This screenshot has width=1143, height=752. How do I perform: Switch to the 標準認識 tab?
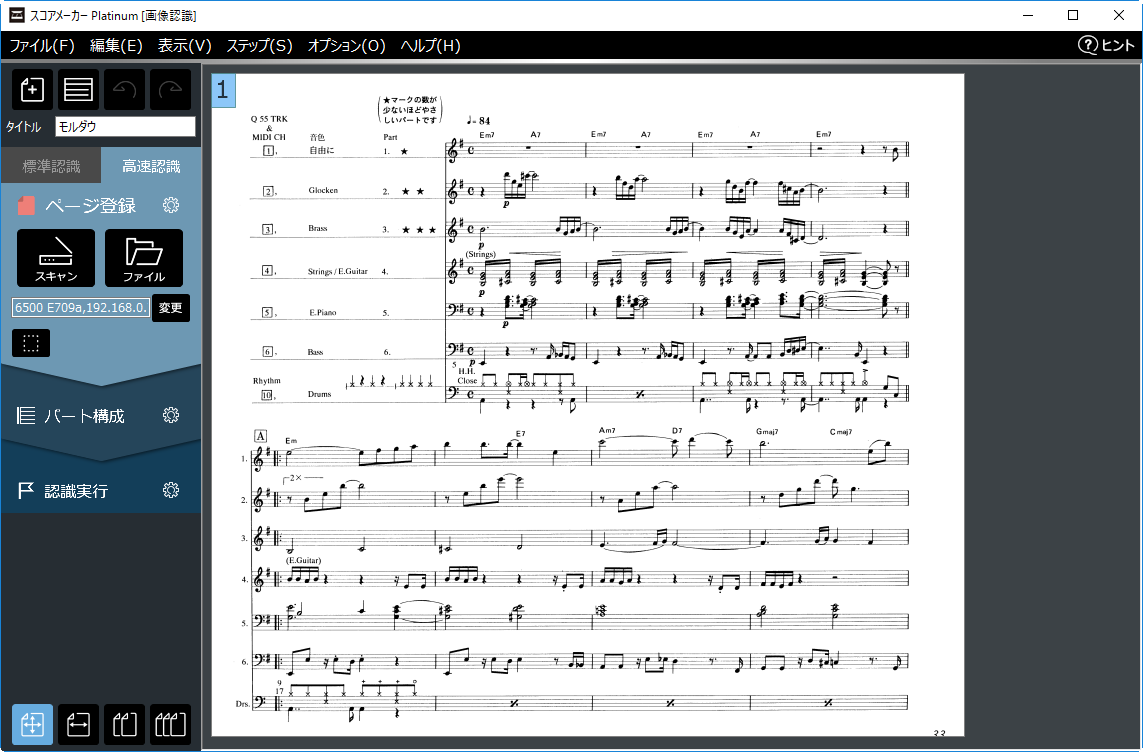tap(51, 166)
